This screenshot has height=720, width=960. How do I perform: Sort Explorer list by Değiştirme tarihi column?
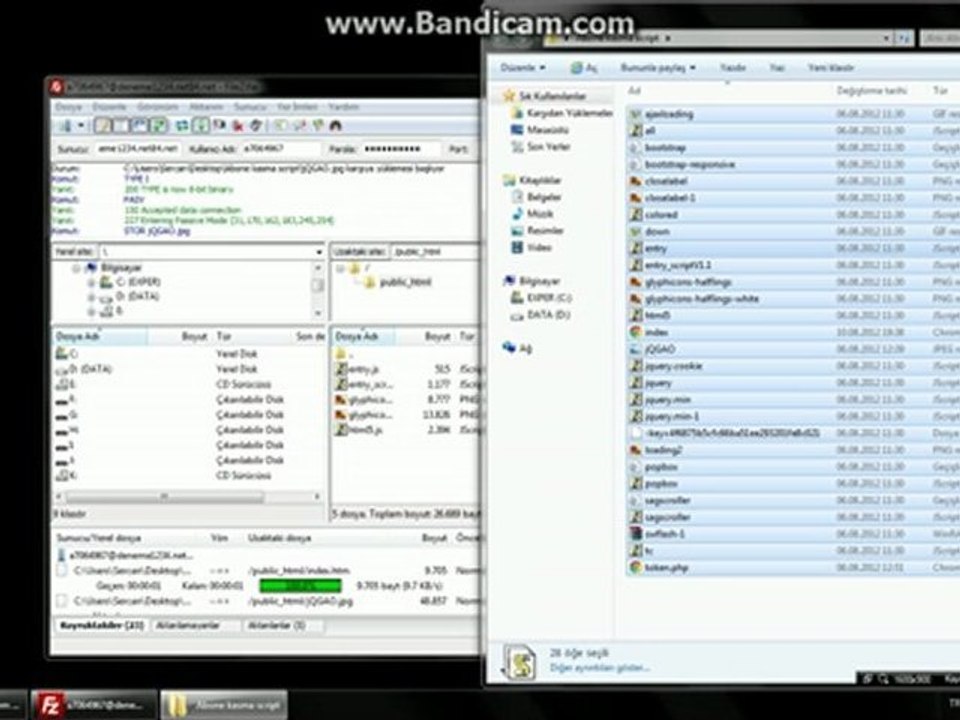871,91
